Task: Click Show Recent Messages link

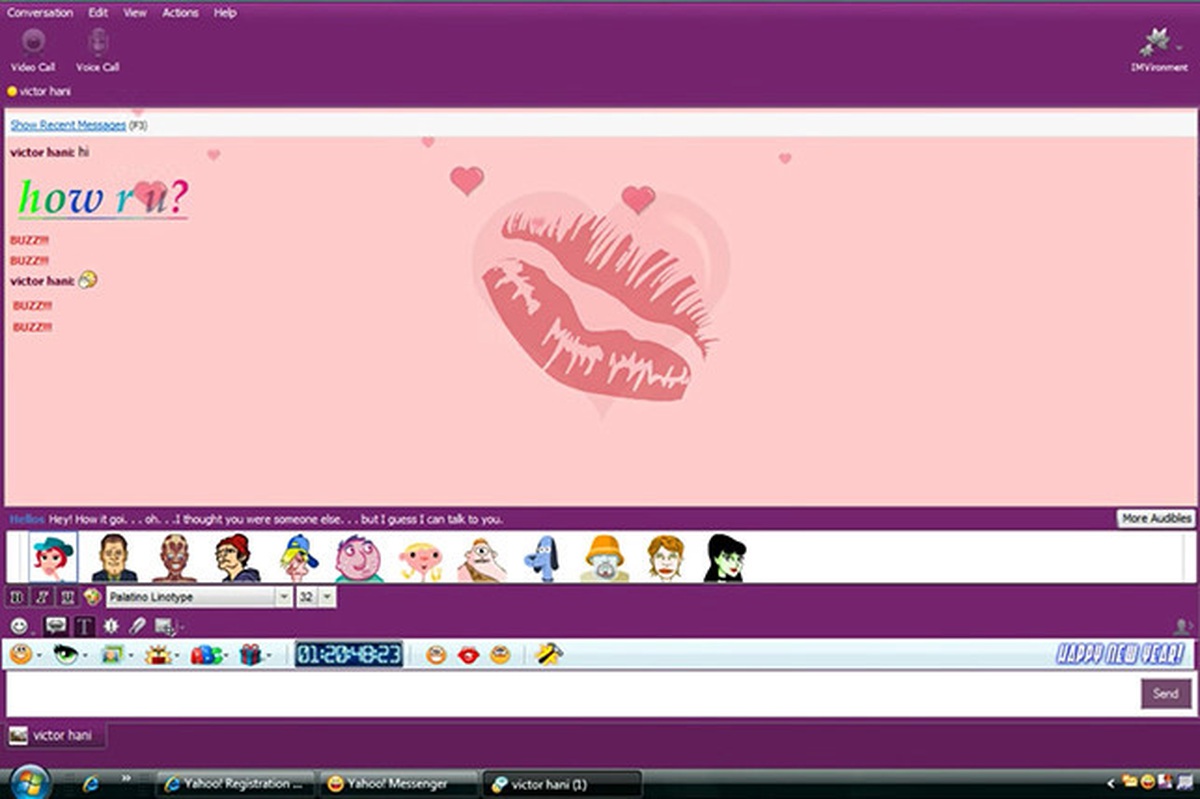Action: (x=68, y=125)
